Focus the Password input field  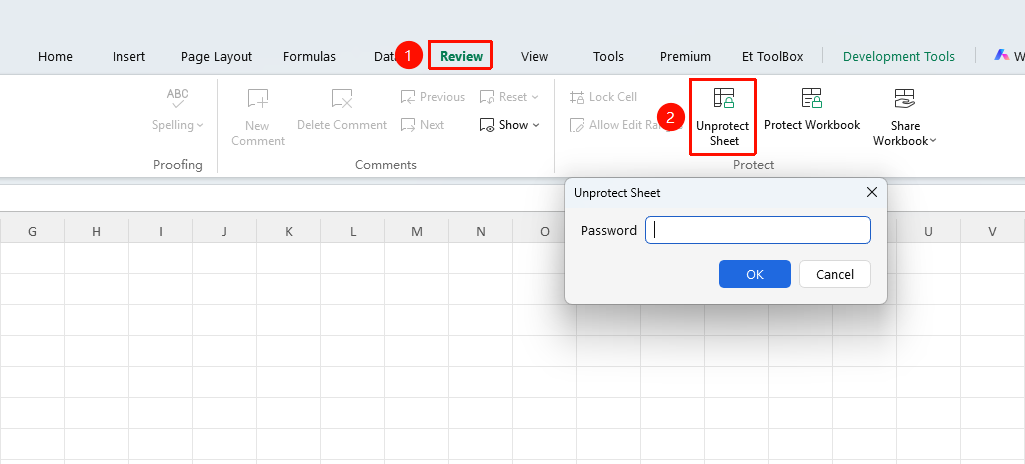758,230
